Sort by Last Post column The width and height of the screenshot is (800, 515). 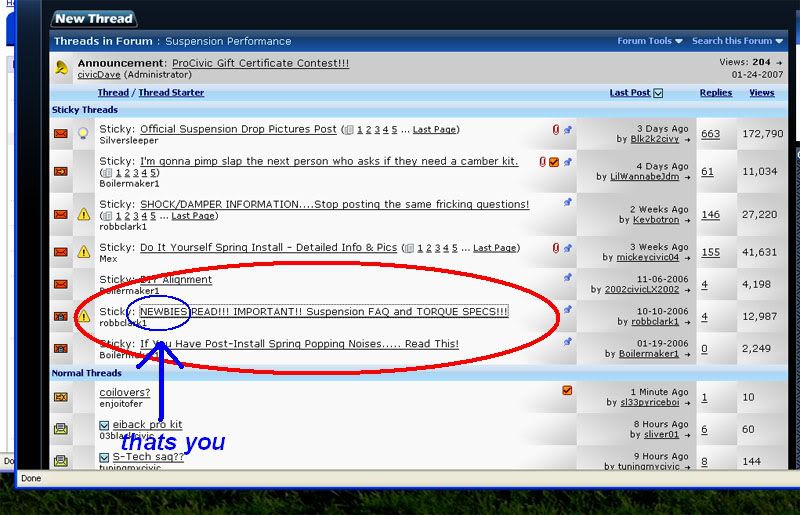point(630,93)
